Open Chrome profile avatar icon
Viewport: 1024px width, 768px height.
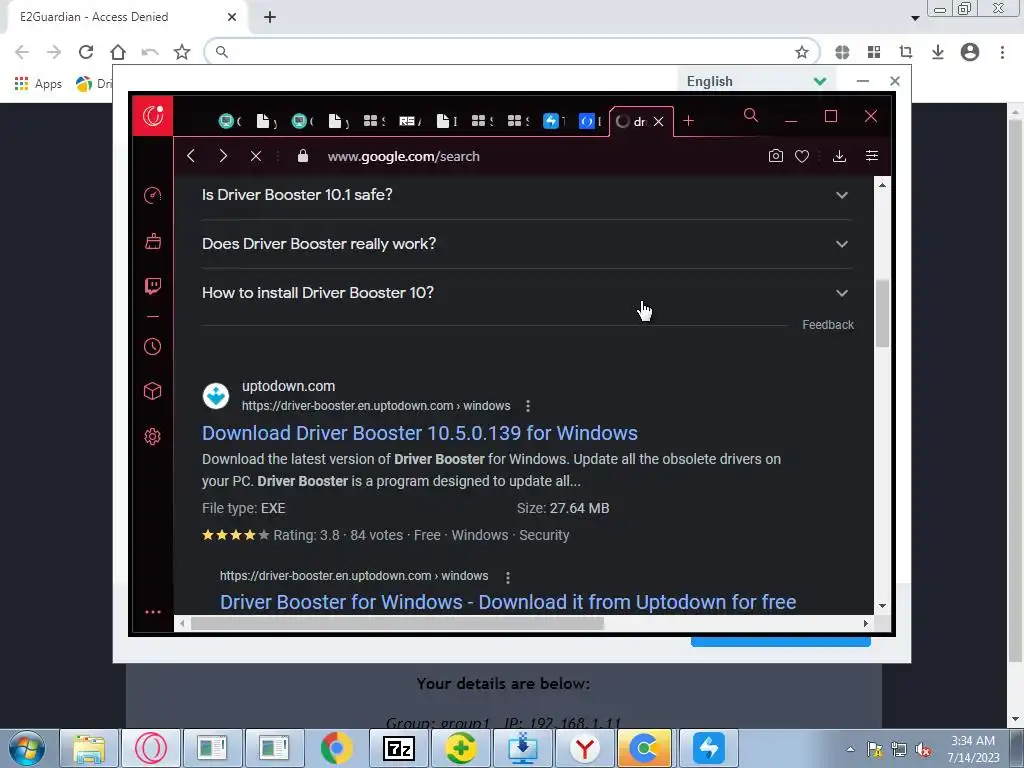970,52
